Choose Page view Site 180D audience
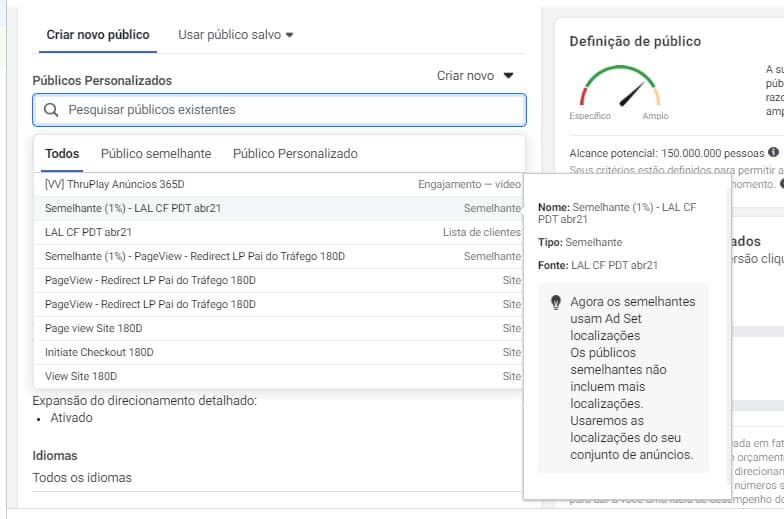The height and width of the screenshot is (519, 784). (279, 328)
